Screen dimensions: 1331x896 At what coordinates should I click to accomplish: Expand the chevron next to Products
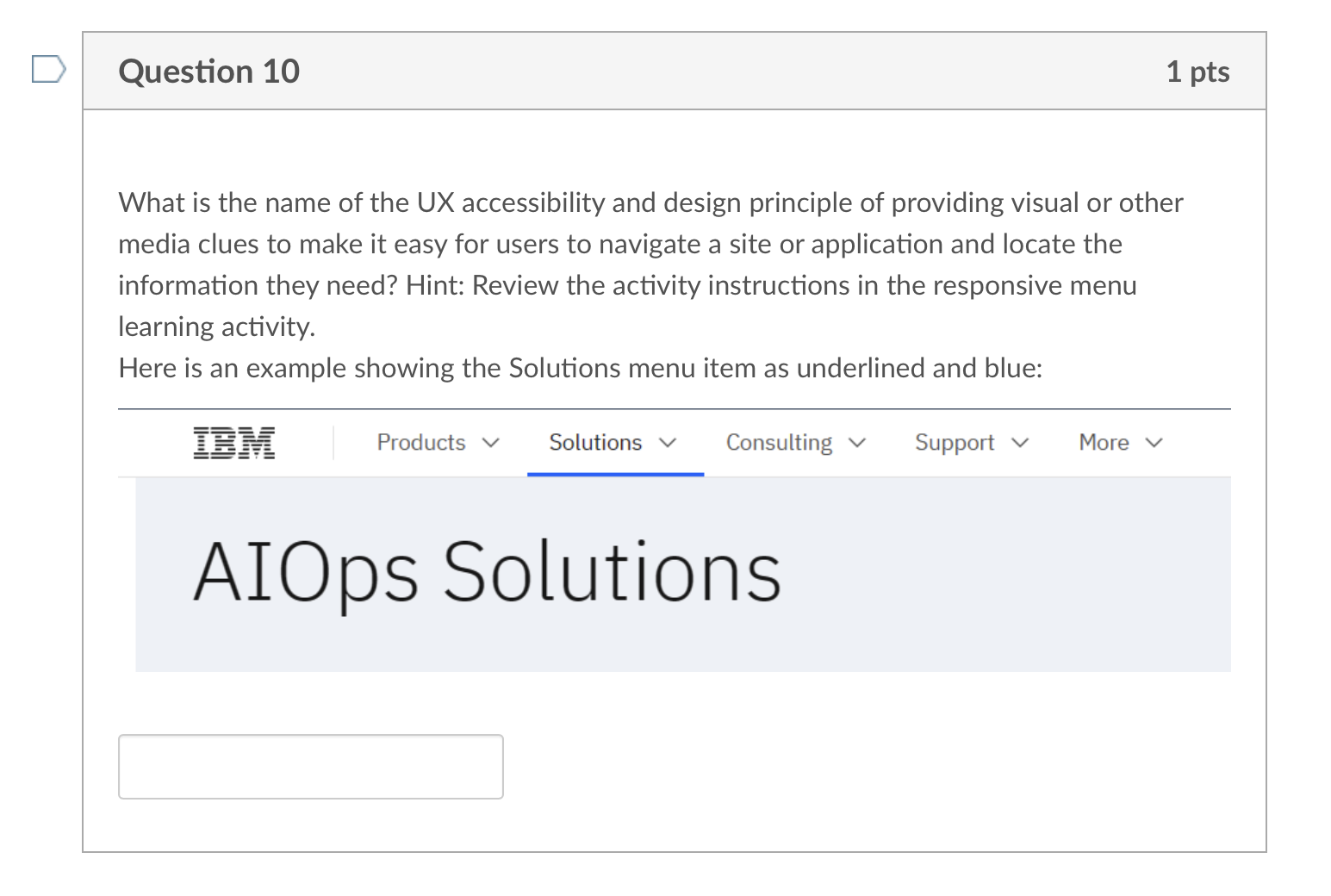(x=491, y=443)
